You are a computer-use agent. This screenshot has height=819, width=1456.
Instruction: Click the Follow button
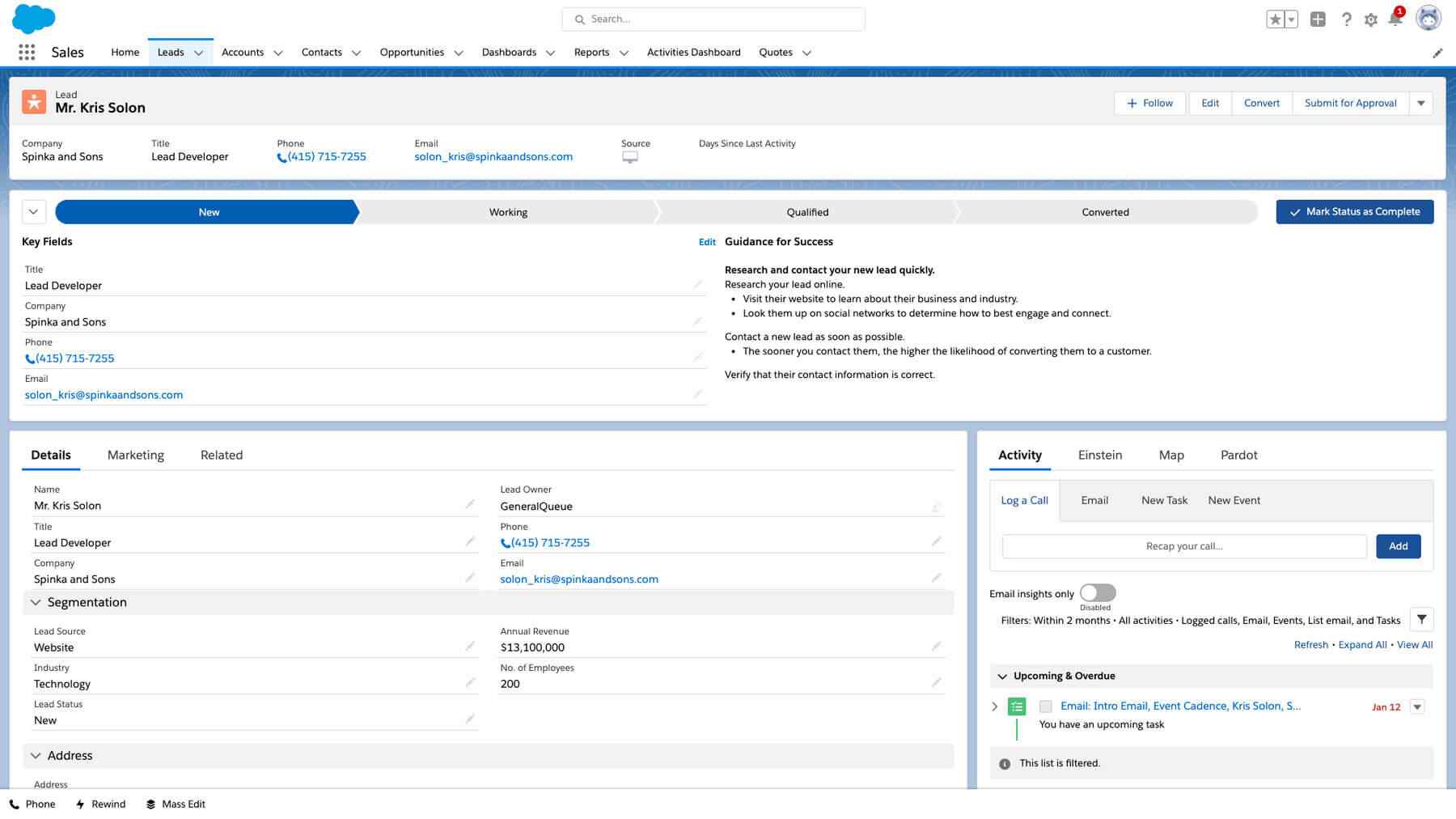click(1150, 103)
